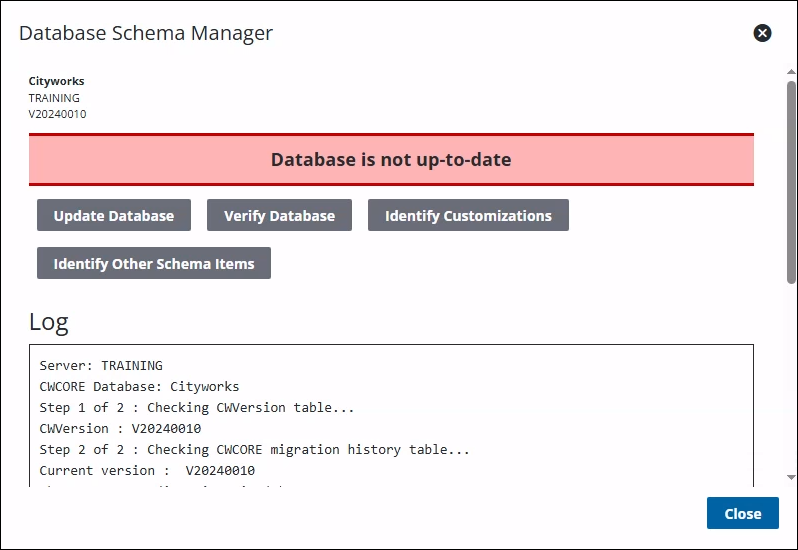Click the 'Step 2 of 2' log line

tap(254, 450)
